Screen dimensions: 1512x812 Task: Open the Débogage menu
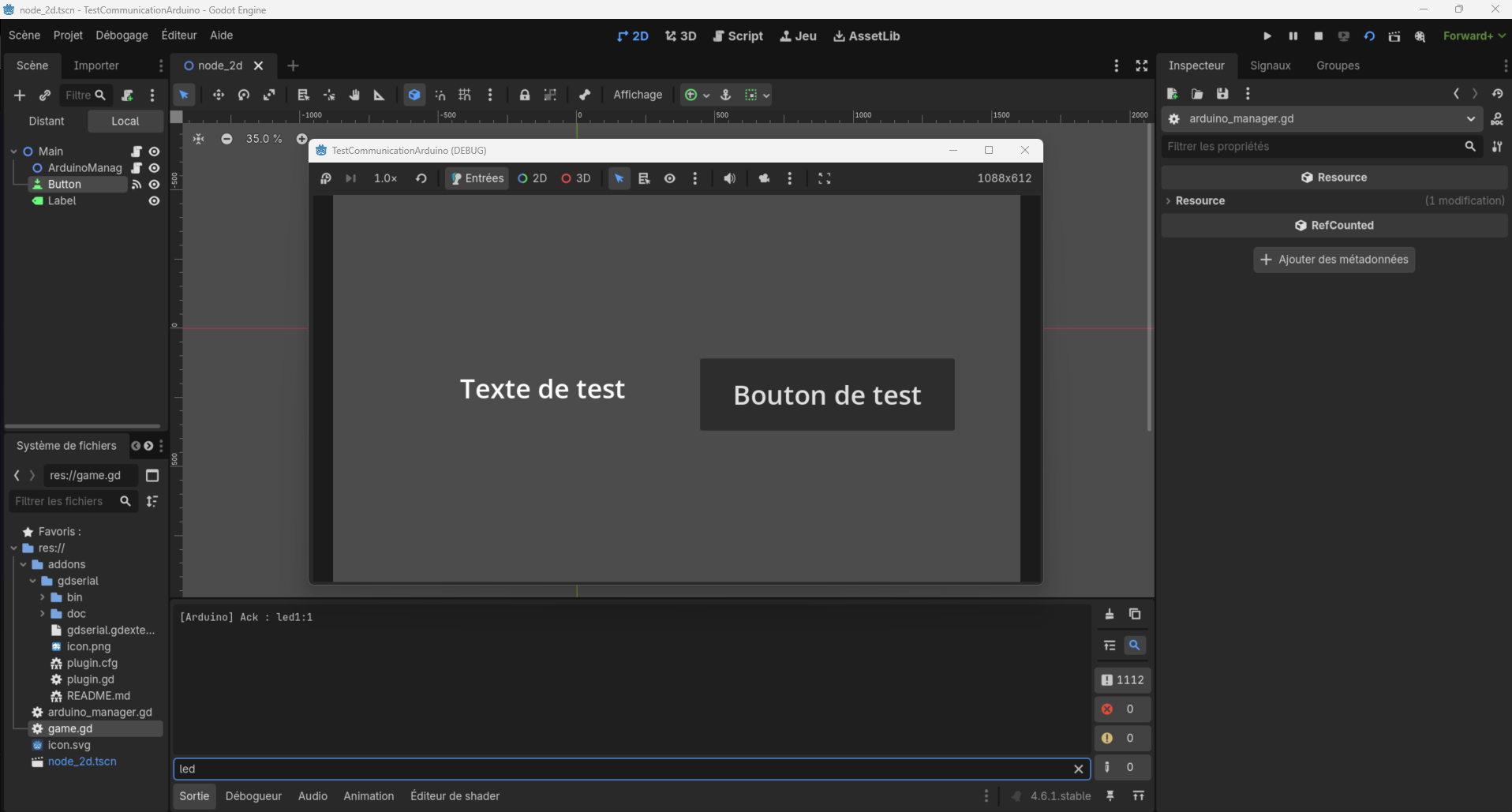(122, 36)
